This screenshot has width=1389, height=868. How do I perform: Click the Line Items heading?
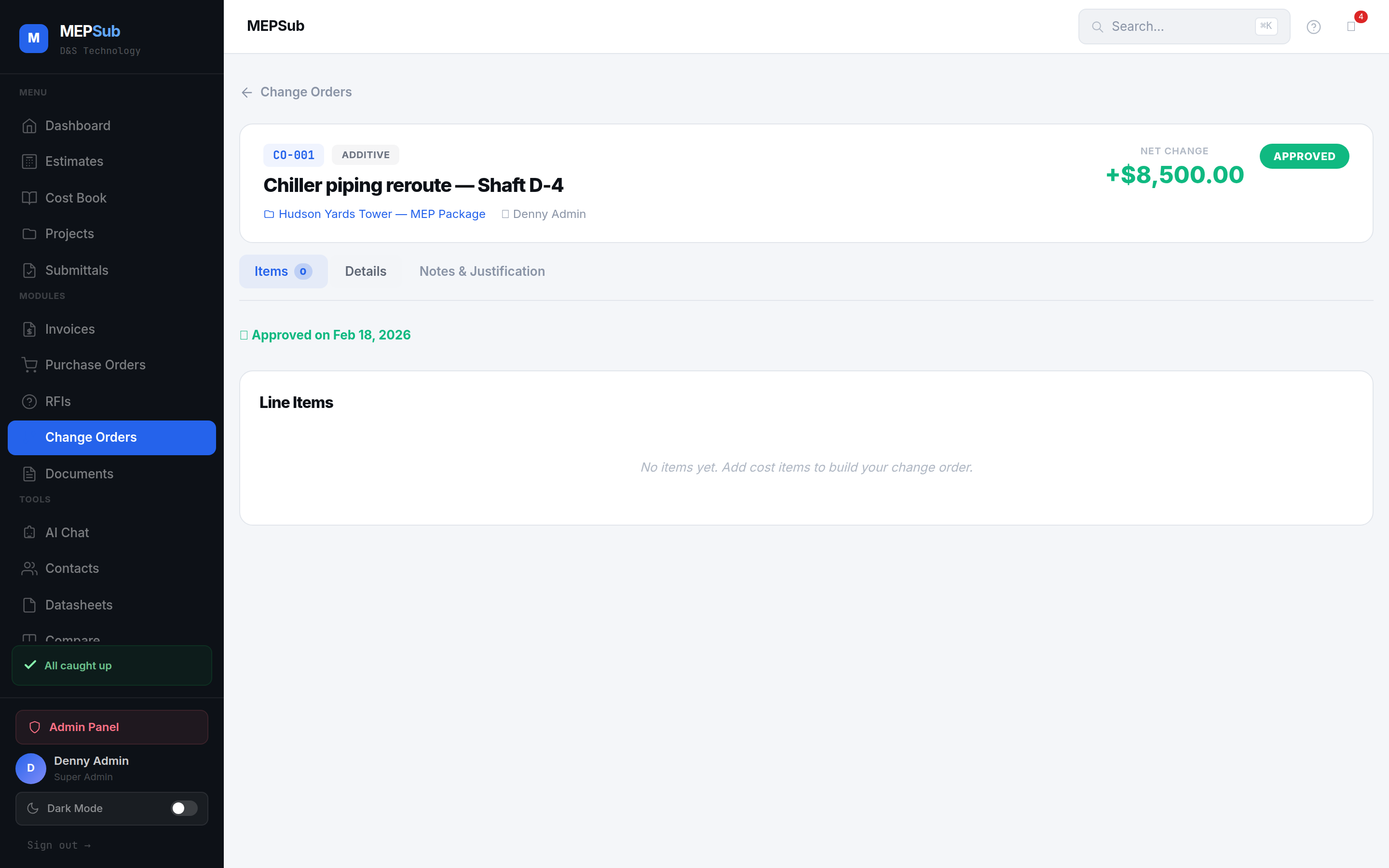coord(296,403)
